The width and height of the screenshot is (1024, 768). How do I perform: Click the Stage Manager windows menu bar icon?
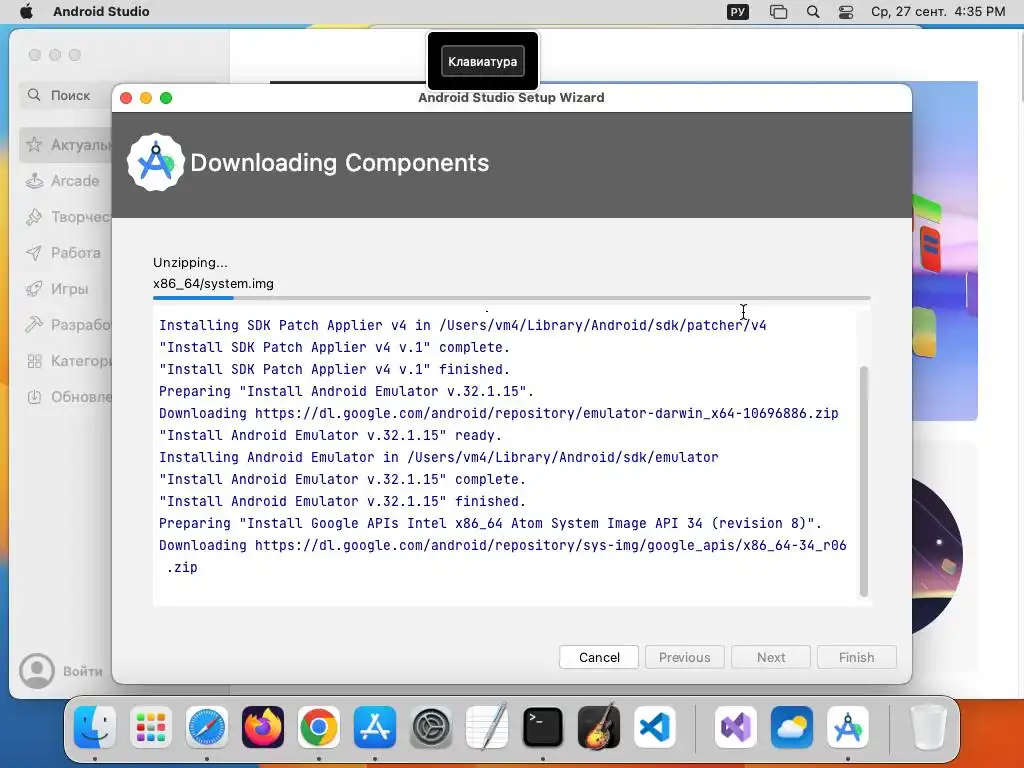pos(778,12)
